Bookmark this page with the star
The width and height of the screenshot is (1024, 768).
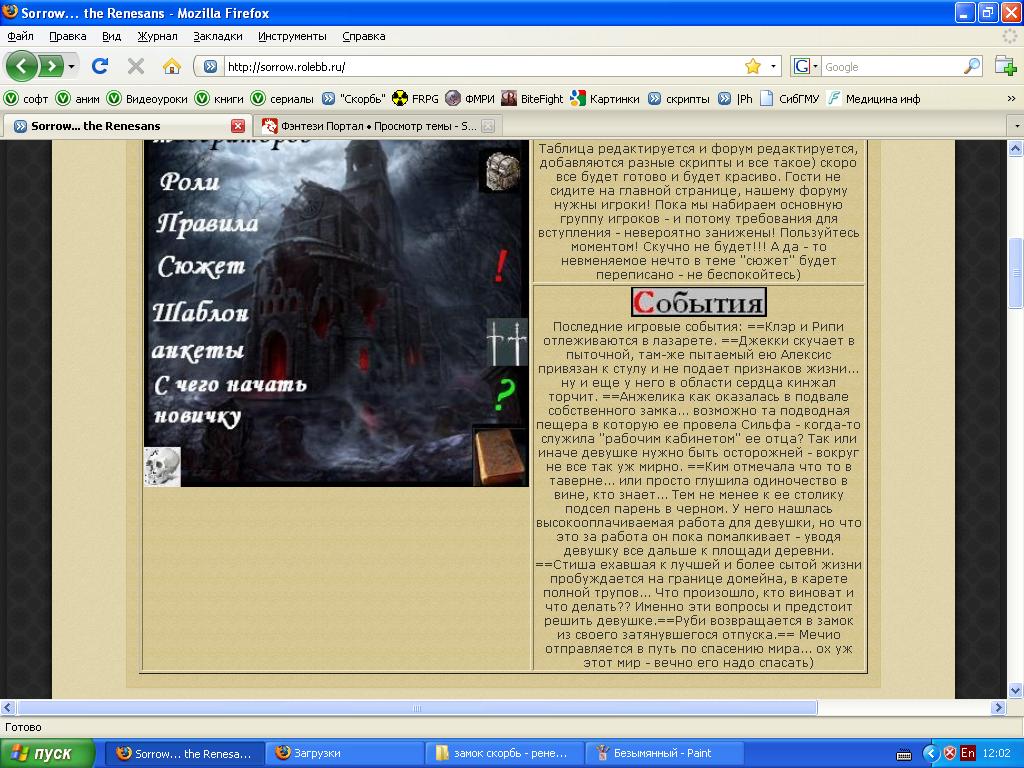point(753,66)
